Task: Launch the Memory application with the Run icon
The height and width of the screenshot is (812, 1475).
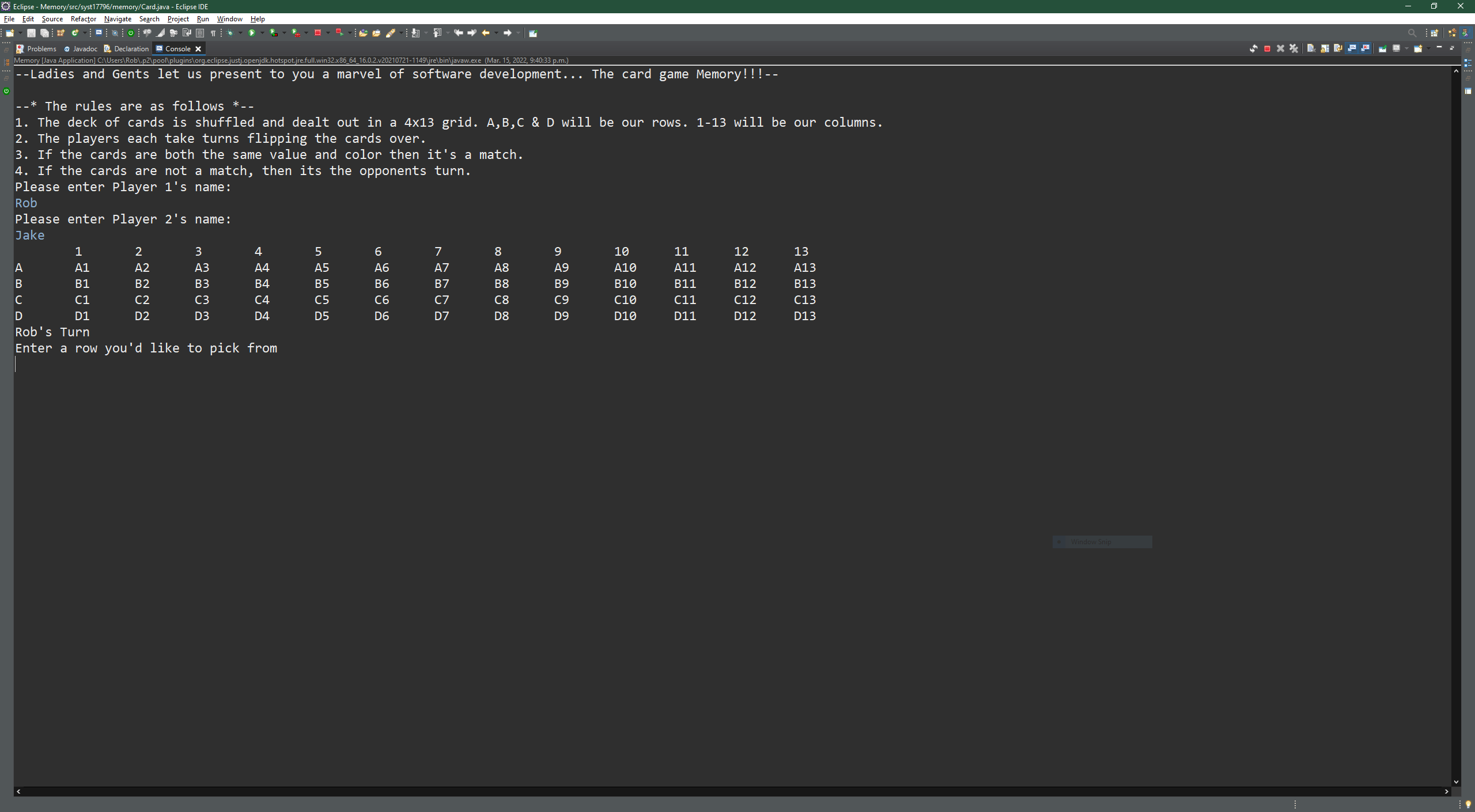Action: (x=251, y=33)
